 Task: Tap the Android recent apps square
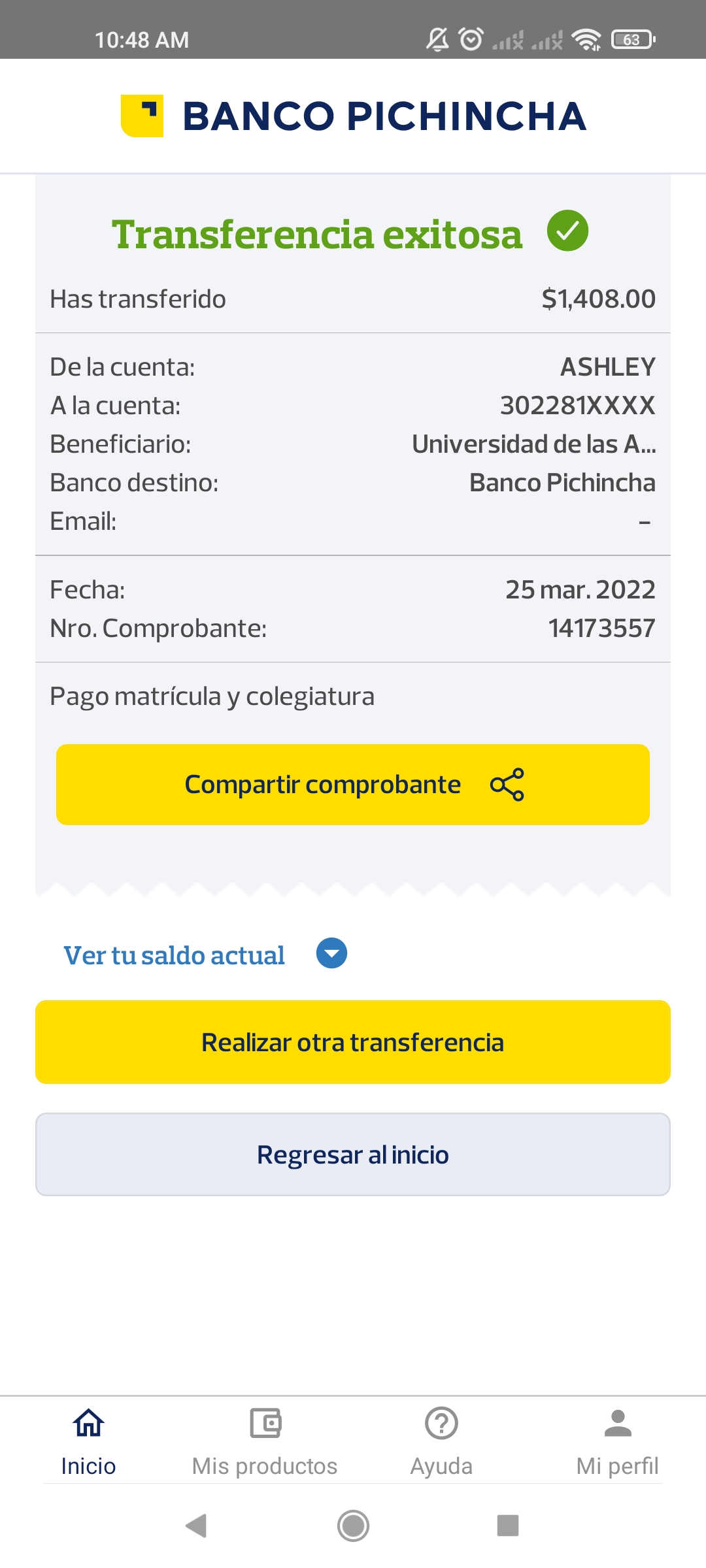508,1526
